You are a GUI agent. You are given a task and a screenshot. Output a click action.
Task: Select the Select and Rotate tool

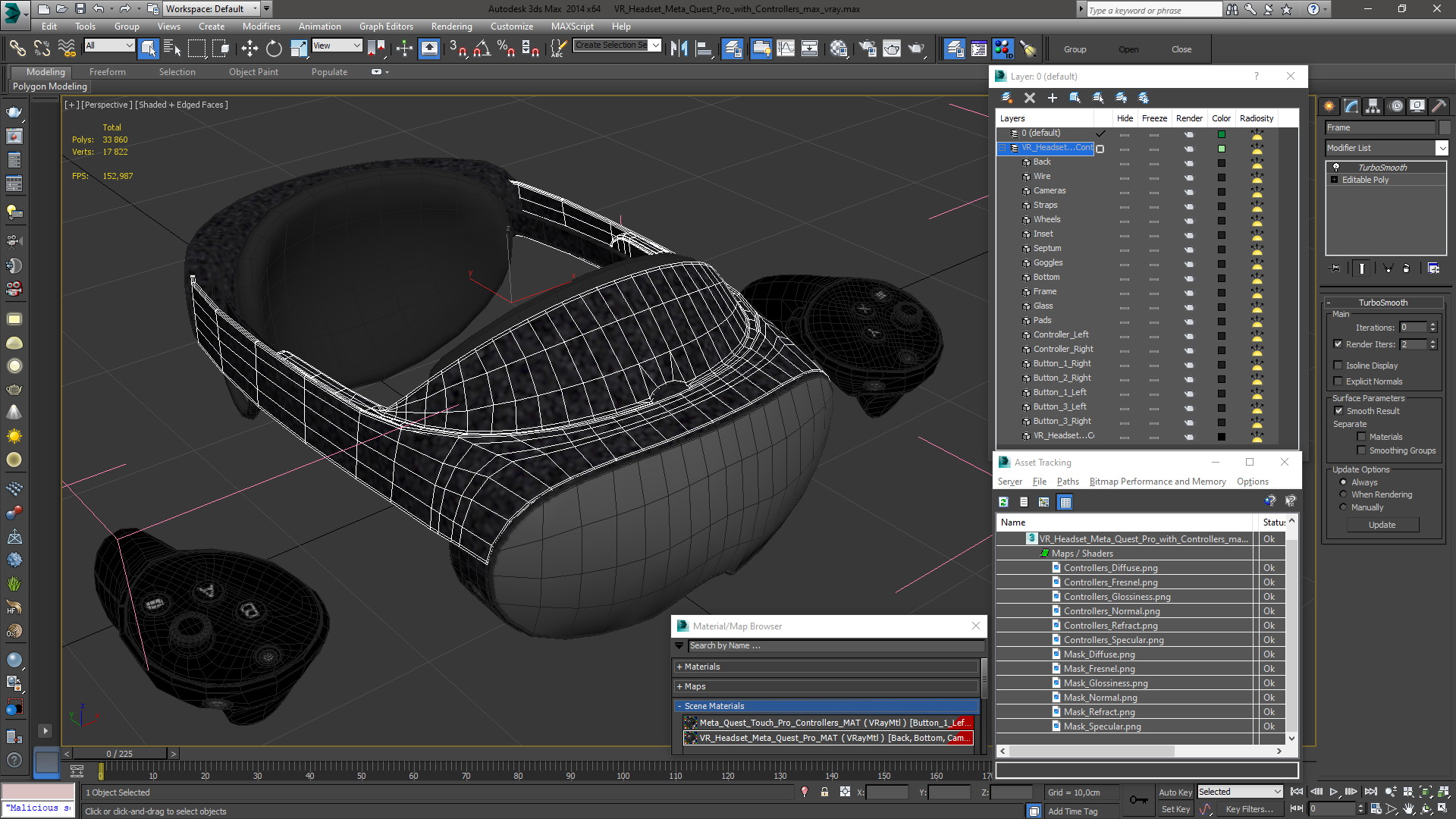(274, 49)
